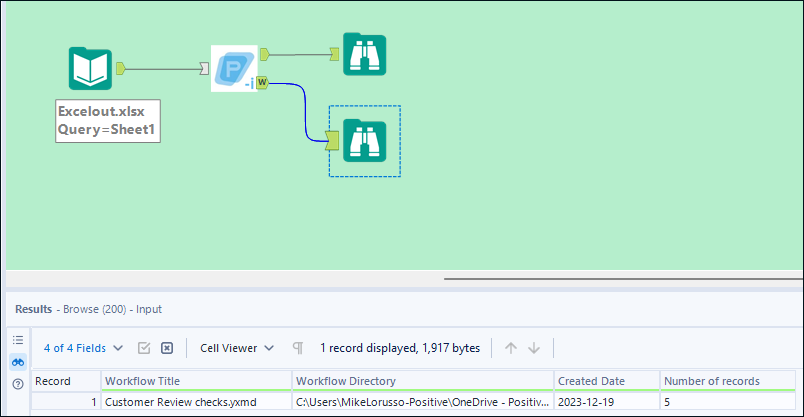
Task: Click the Record column header
Action: (x=66, y=381)
